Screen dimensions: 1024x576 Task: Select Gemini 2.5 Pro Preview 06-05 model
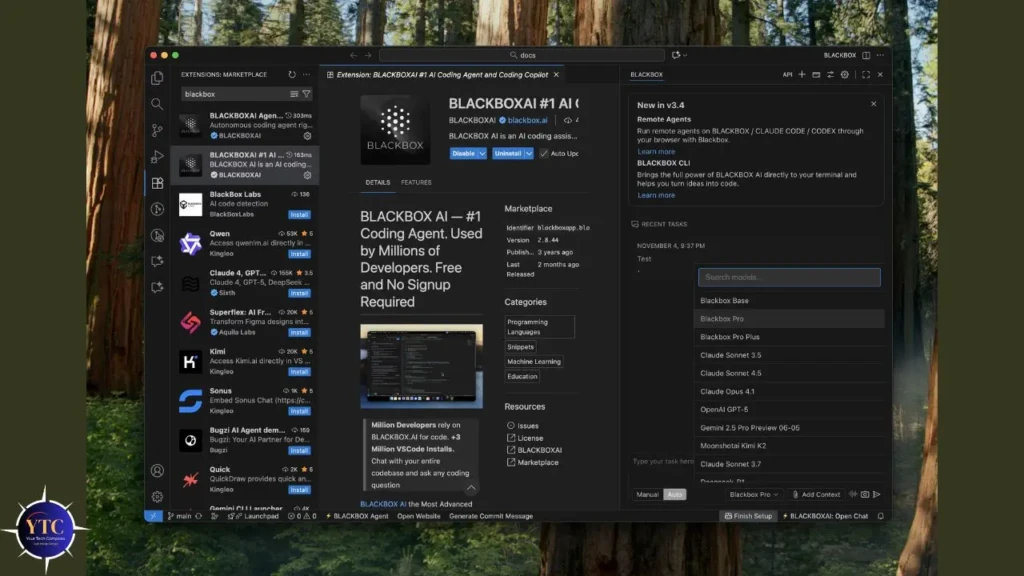coord(789,428)
